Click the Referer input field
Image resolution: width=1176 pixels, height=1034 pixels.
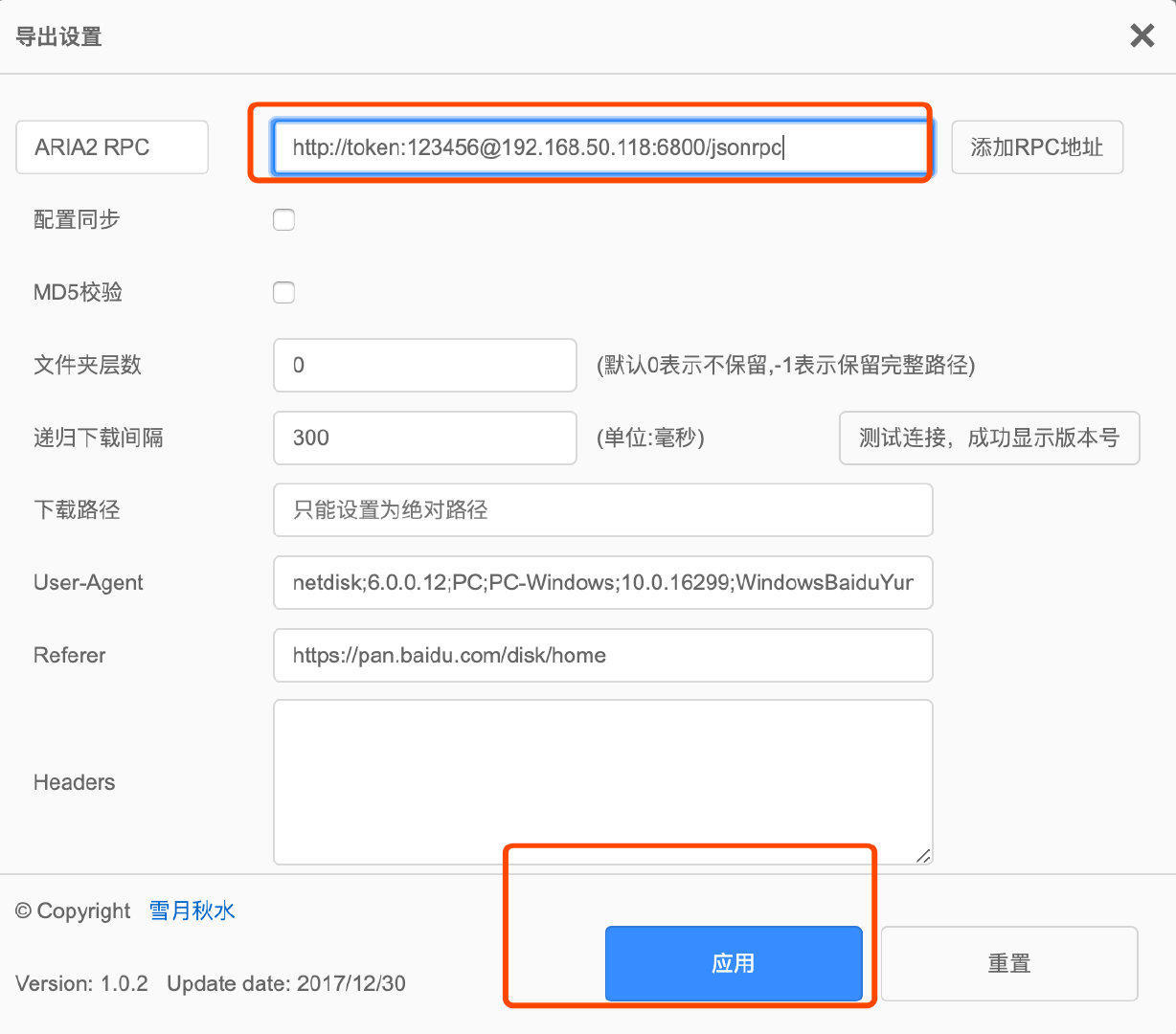602,656
